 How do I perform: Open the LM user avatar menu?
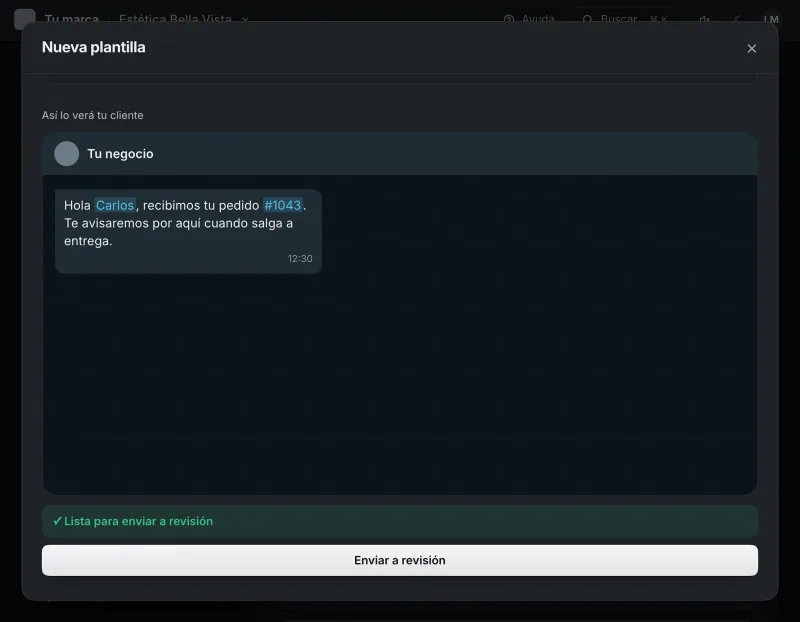[771, 19]
